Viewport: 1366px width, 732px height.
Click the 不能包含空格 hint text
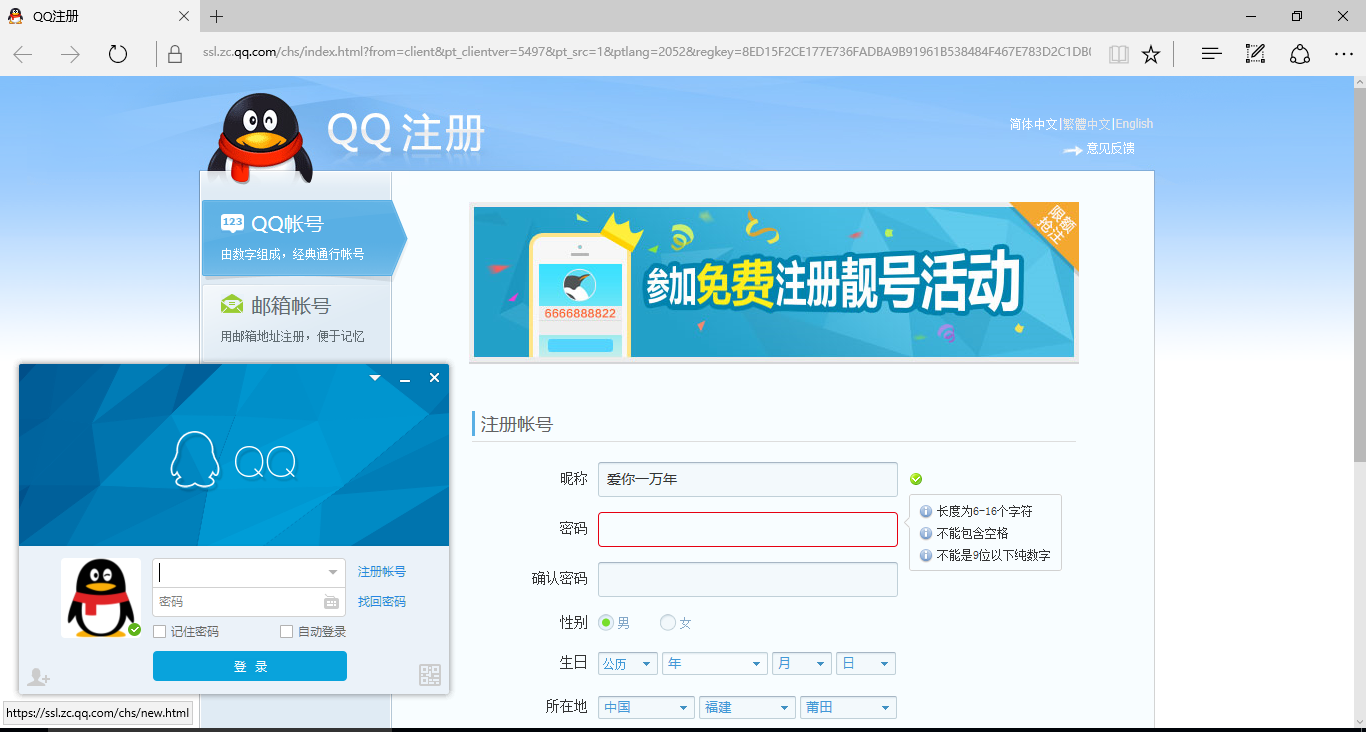[973, 533]
